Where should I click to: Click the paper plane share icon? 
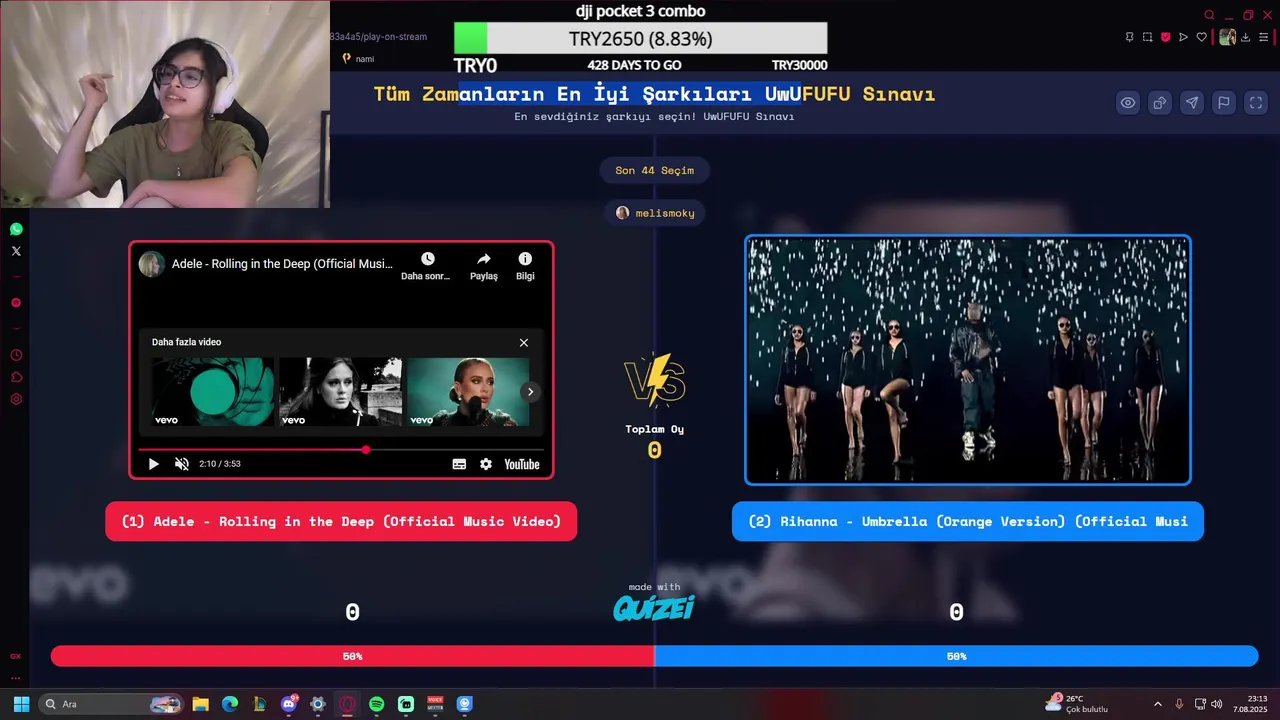pyautogui.click(x=1192, y=102)
